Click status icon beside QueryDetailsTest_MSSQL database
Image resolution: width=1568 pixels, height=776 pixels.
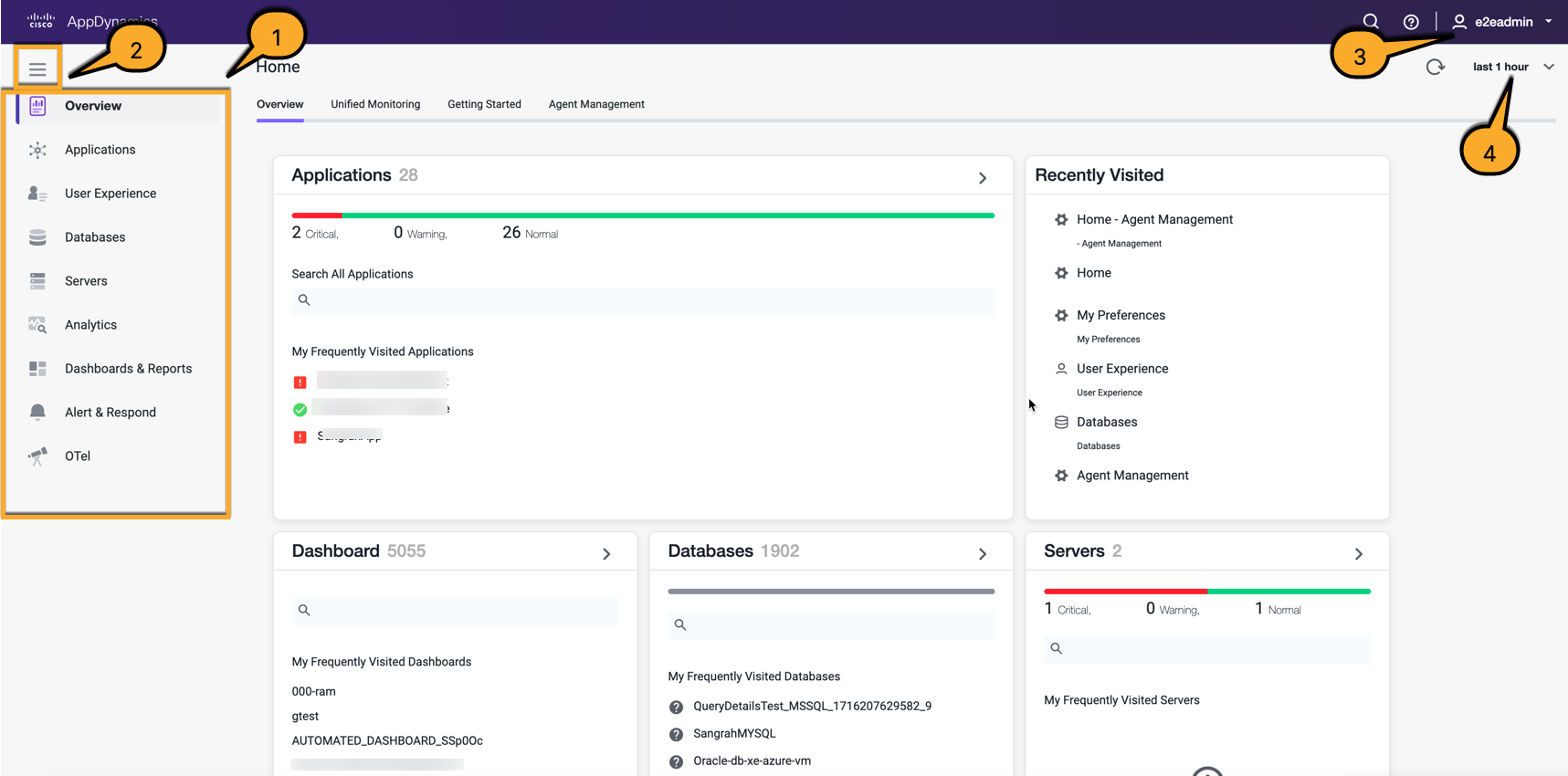(676, 708)
